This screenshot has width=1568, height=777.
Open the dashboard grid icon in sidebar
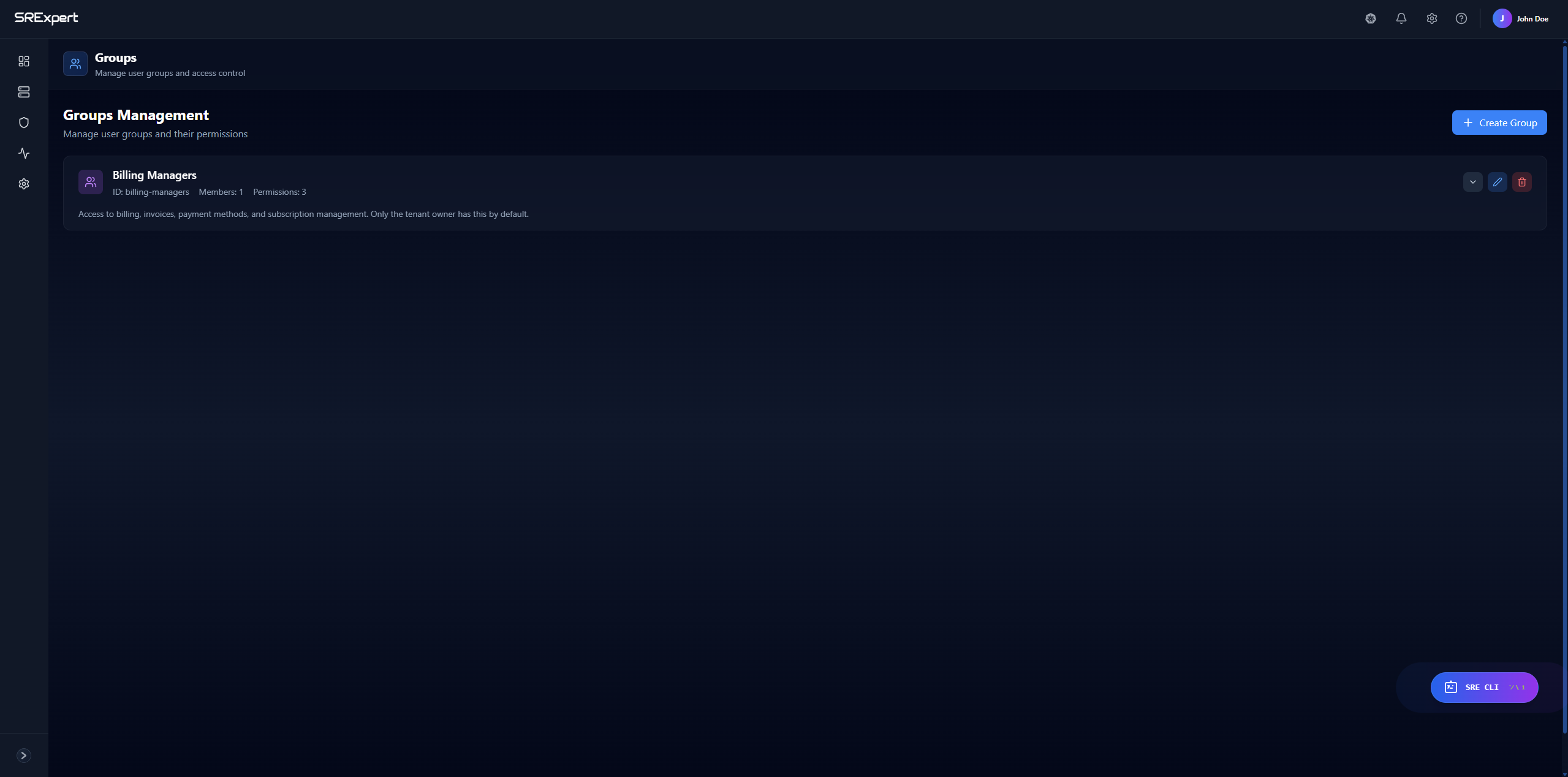(x=24, y=61)
